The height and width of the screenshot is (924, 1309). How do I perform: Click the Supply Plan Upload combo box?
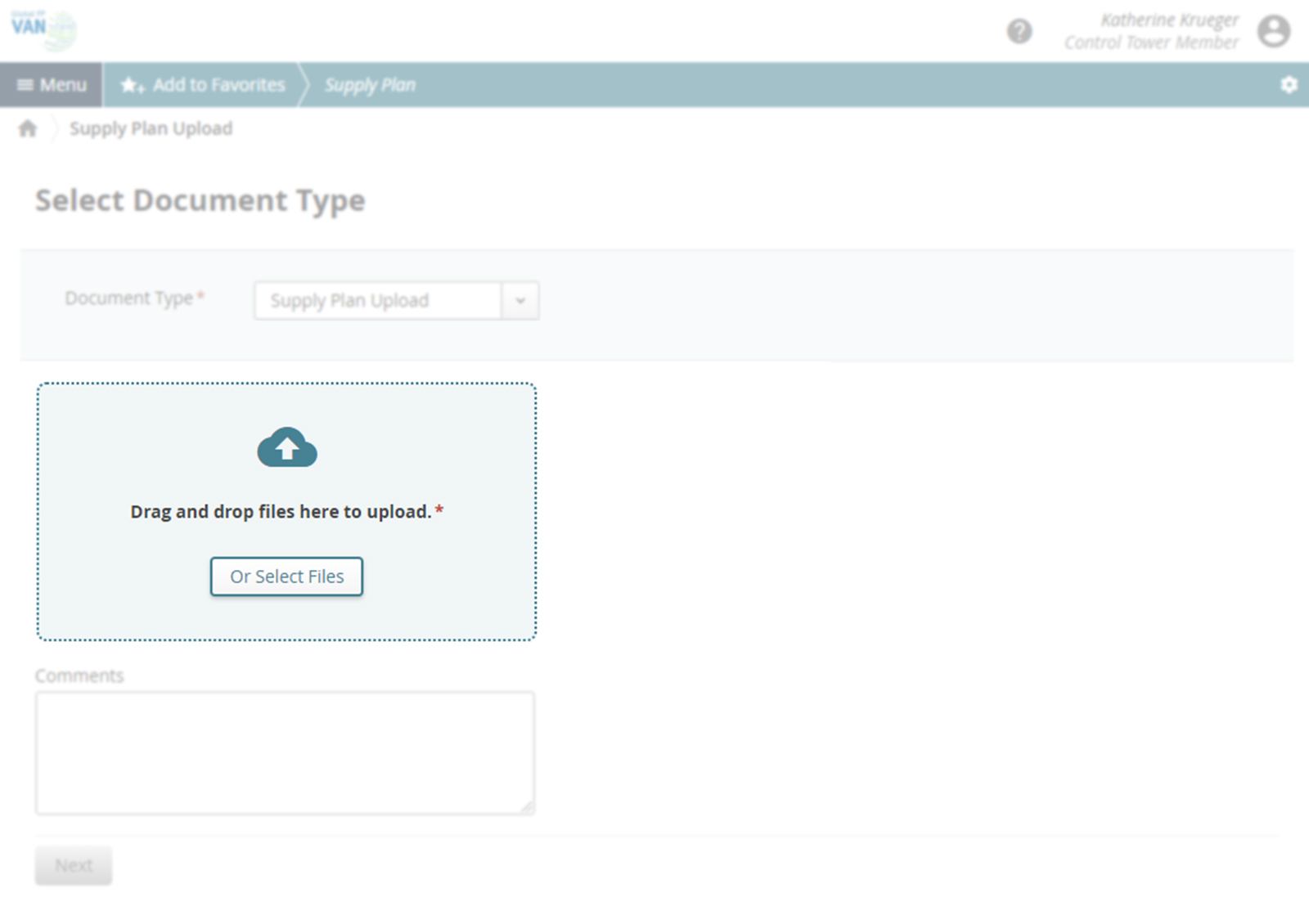pyautogui.click(x=377, y=301)
